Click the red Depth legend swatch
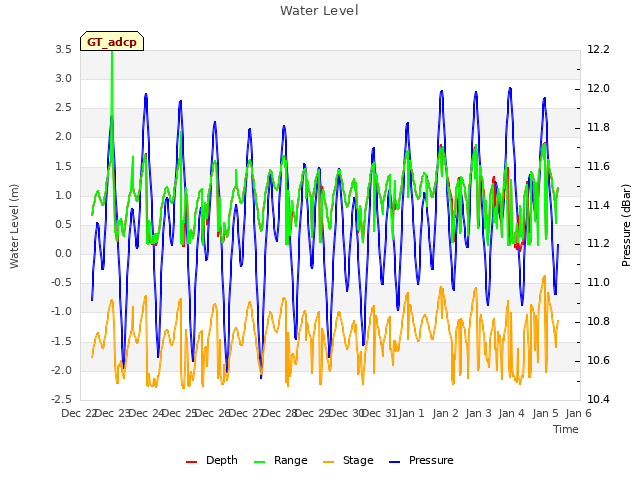The height and width of the screenshot is (480, 640). (x=191, y=462)
